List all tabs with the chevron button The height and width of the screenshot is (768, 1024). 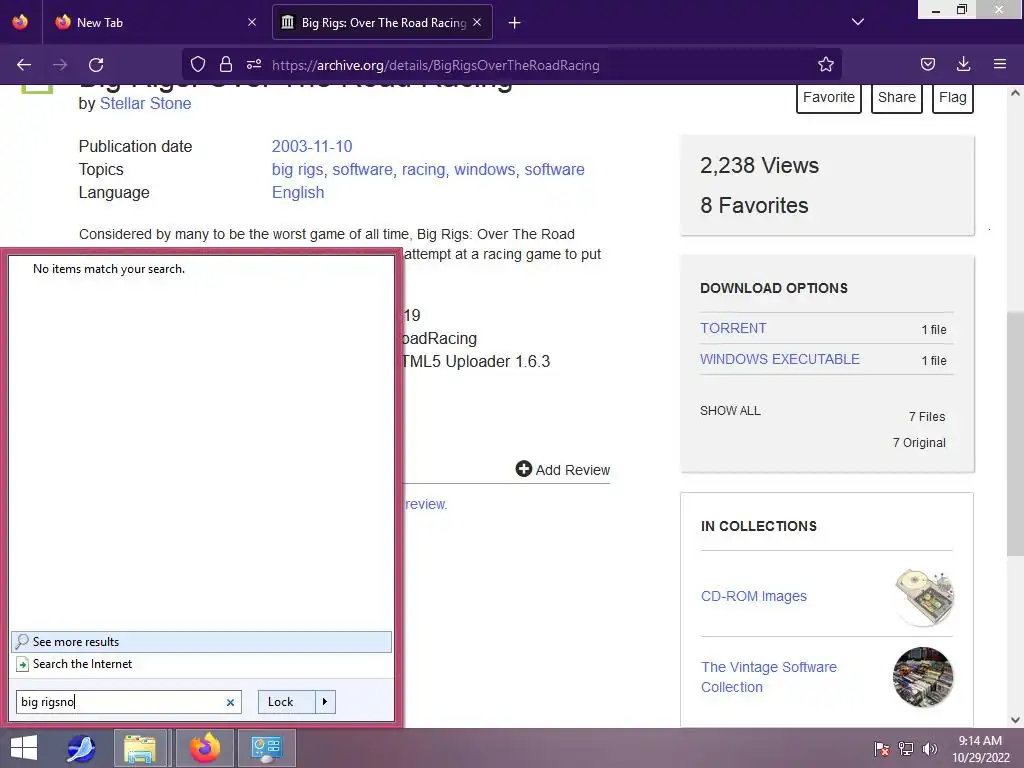858,22
